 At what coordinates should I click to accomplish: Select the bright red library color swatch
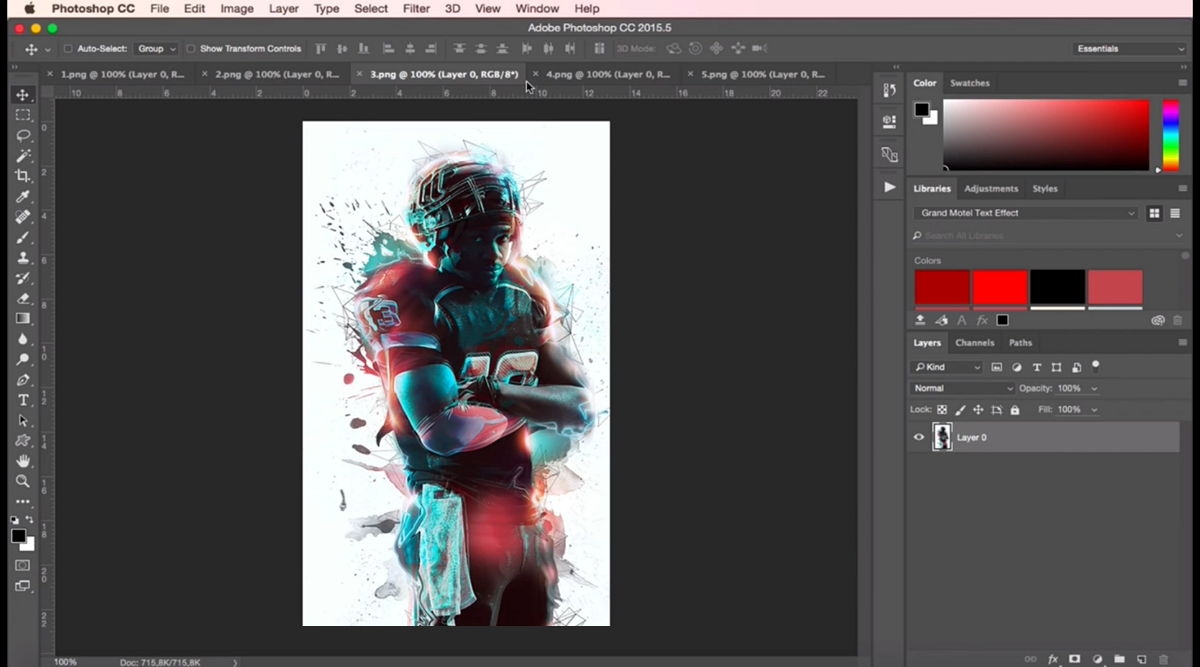1000,287
